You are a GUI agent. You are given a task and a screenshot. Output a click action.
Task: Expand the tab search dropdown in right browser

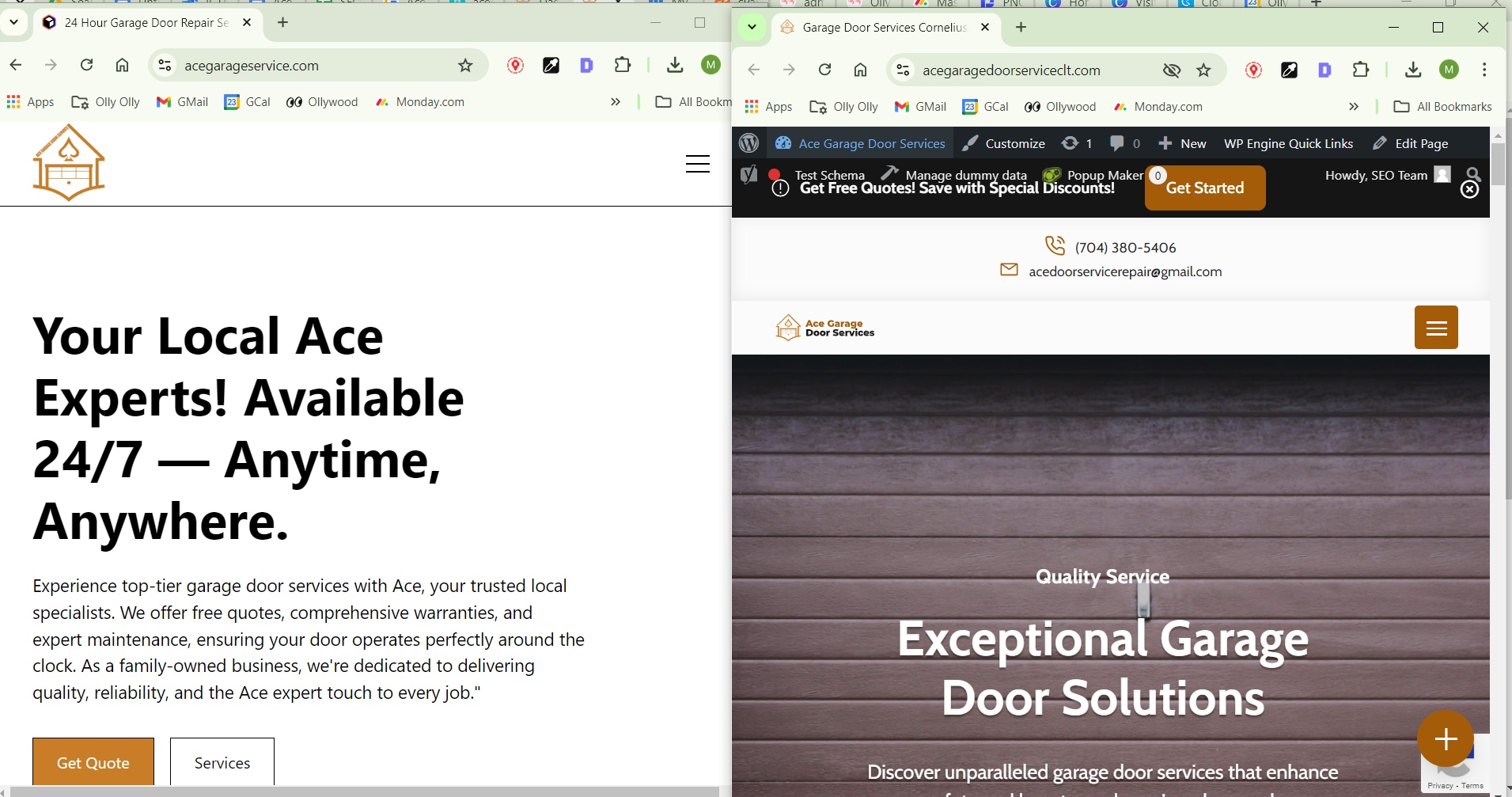point(752,28)
